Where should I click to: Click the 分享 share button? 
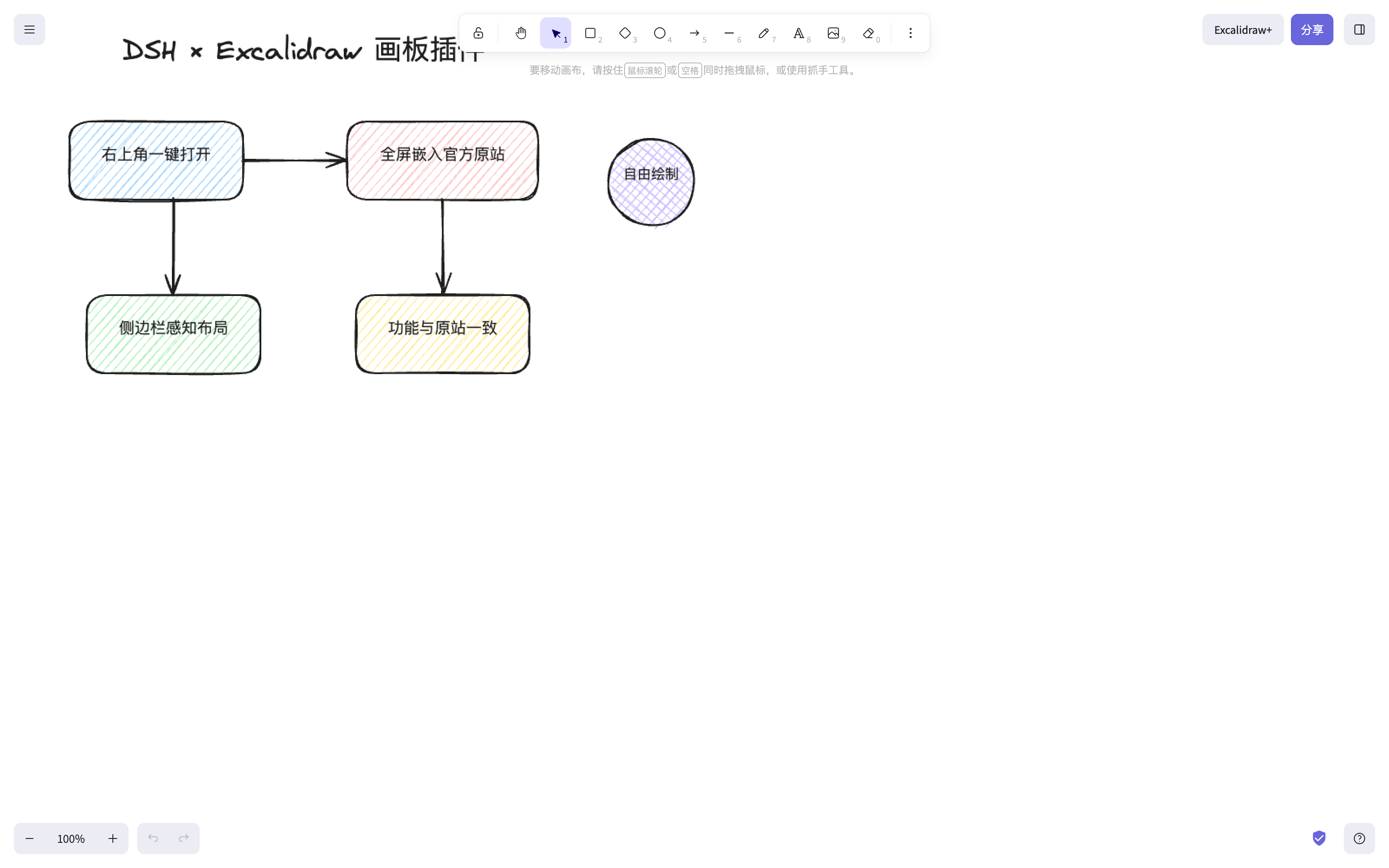pyautogui.click(x=1311, y=29)
